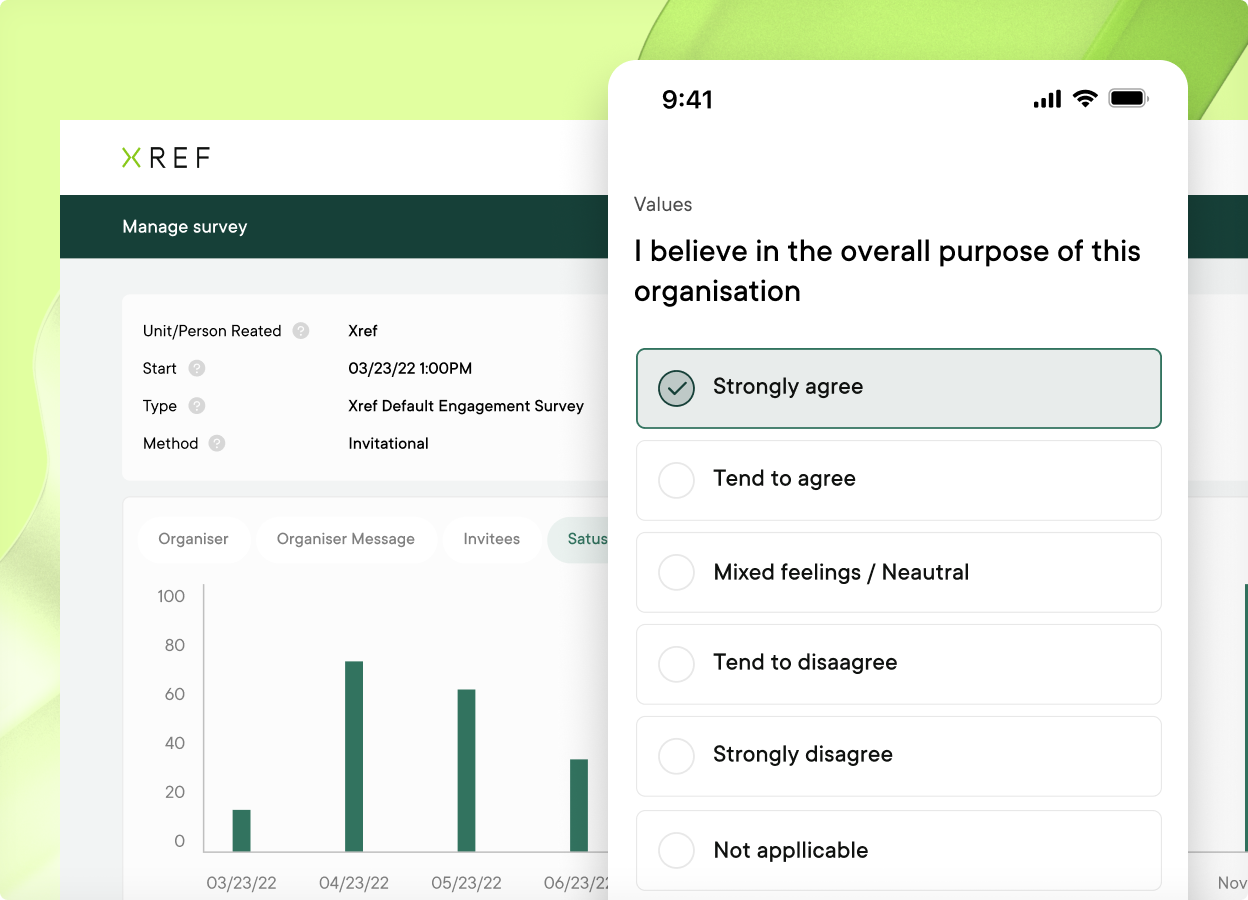Screen dimensions: 1248x900
Task: Click the Wi-Fi status icon
Action: pos(1085,98)
